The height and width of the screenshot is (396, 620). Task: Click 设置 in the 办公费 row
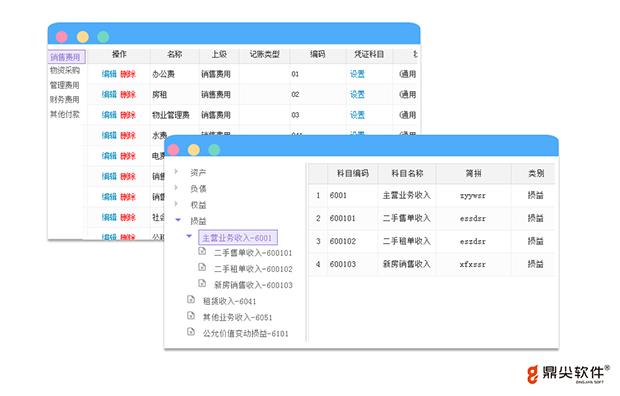357,74
